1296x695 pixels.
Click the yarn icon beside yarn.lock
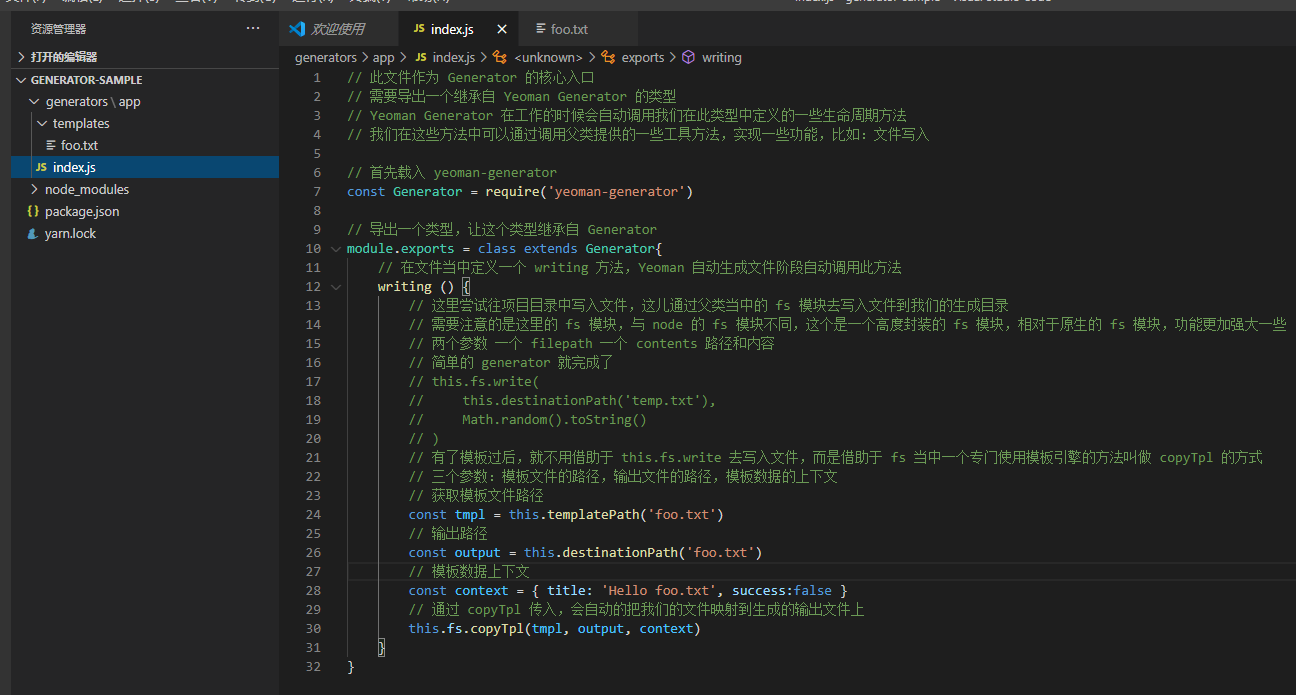pos(33,233)
